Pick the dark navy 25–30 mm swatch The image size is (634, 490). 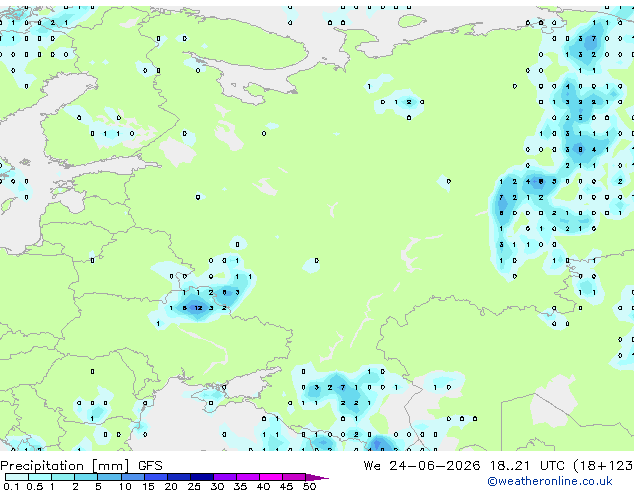pyautogui.click(x=202, y=477)
